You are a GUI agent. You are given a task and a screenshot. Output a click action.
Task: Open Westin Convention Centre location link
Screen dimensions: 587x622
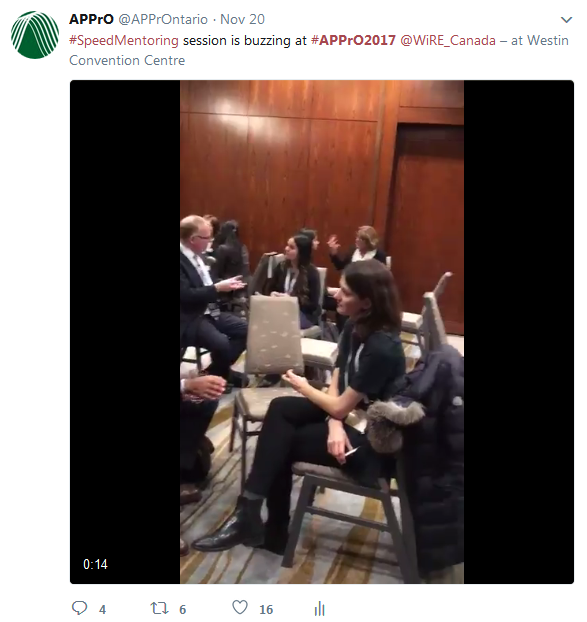point(319,50)
